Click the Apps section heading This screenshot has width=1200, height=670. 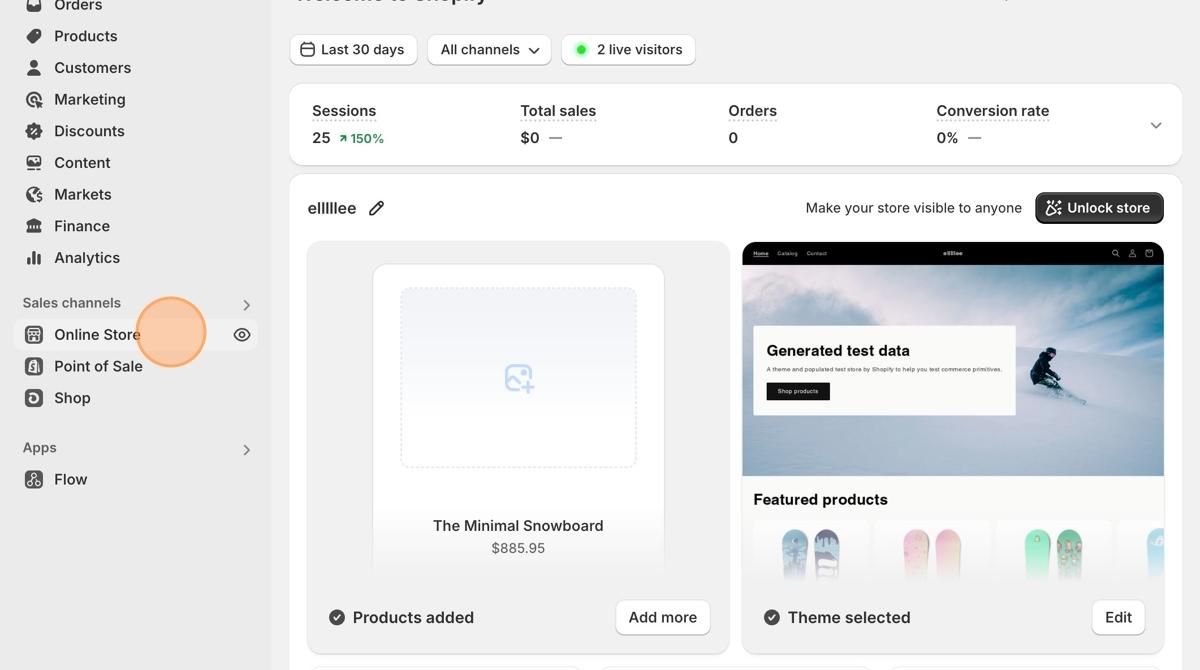(40, 448)
